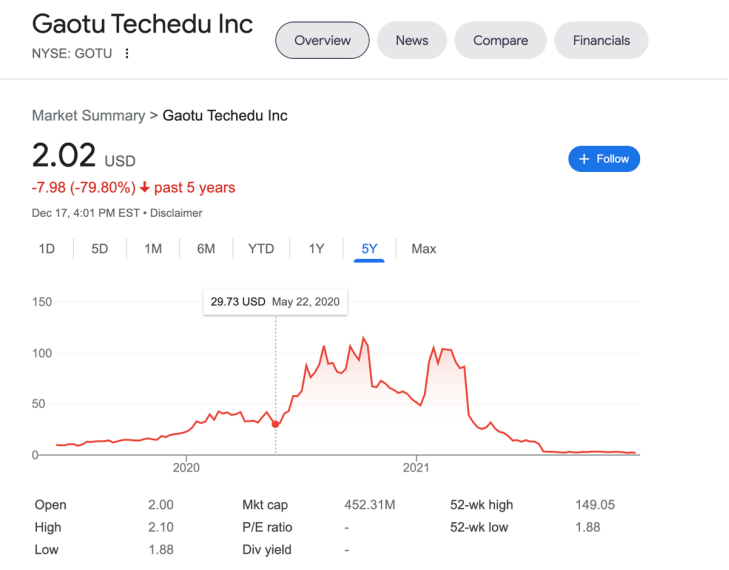Open the Disclaimer link
The image size is (729, 570).
pyautogui.click(x=177, y=213)
